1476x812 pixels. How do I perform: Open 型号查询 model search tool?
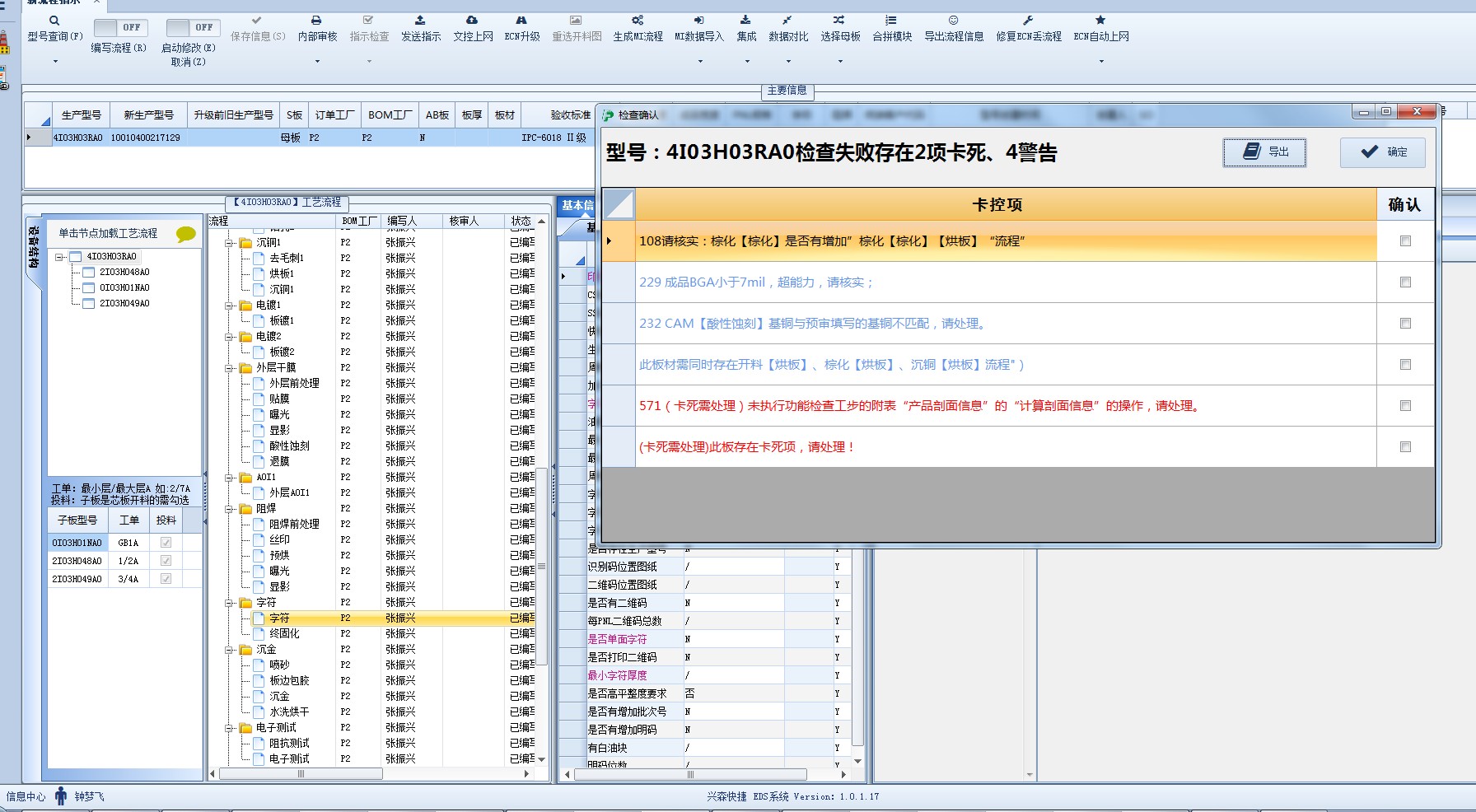point(54,21)
